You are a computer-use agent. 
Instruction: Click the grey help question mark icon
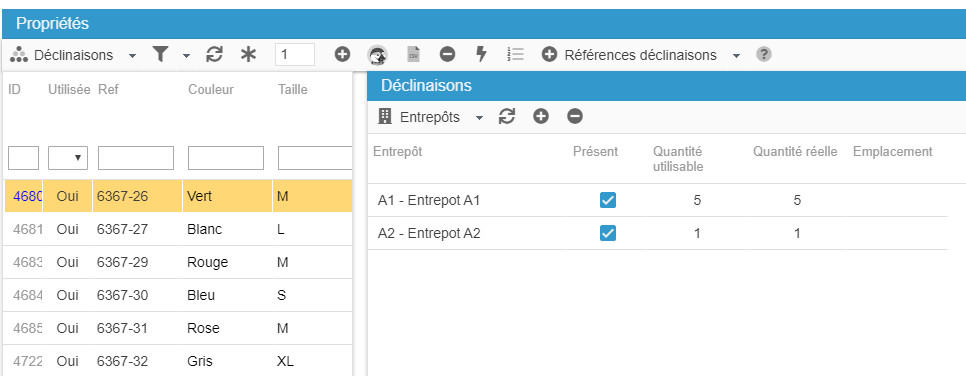point(764,55)
